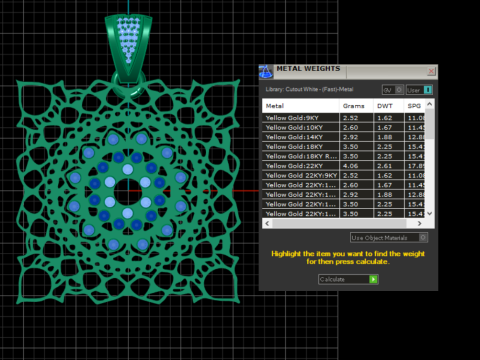The image size is (480, 360).
Task: Select Yellow Gold 22KY:1... row with 2.60 grams
Action: [344, 185]
